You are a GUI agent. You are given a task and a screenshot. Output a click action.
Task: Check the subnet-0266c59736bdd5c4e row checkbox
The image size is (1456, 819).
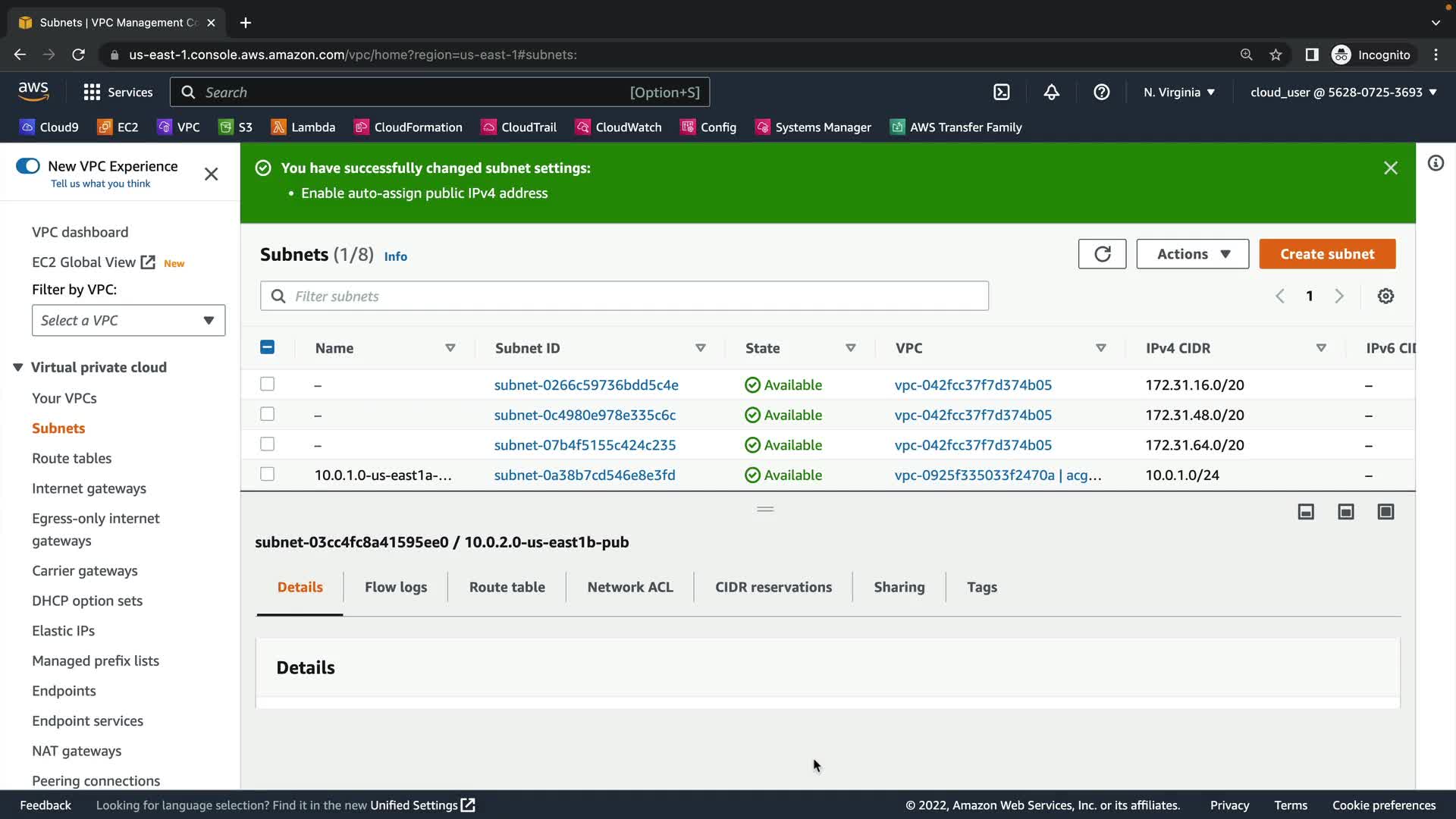(x=267, y=384)
